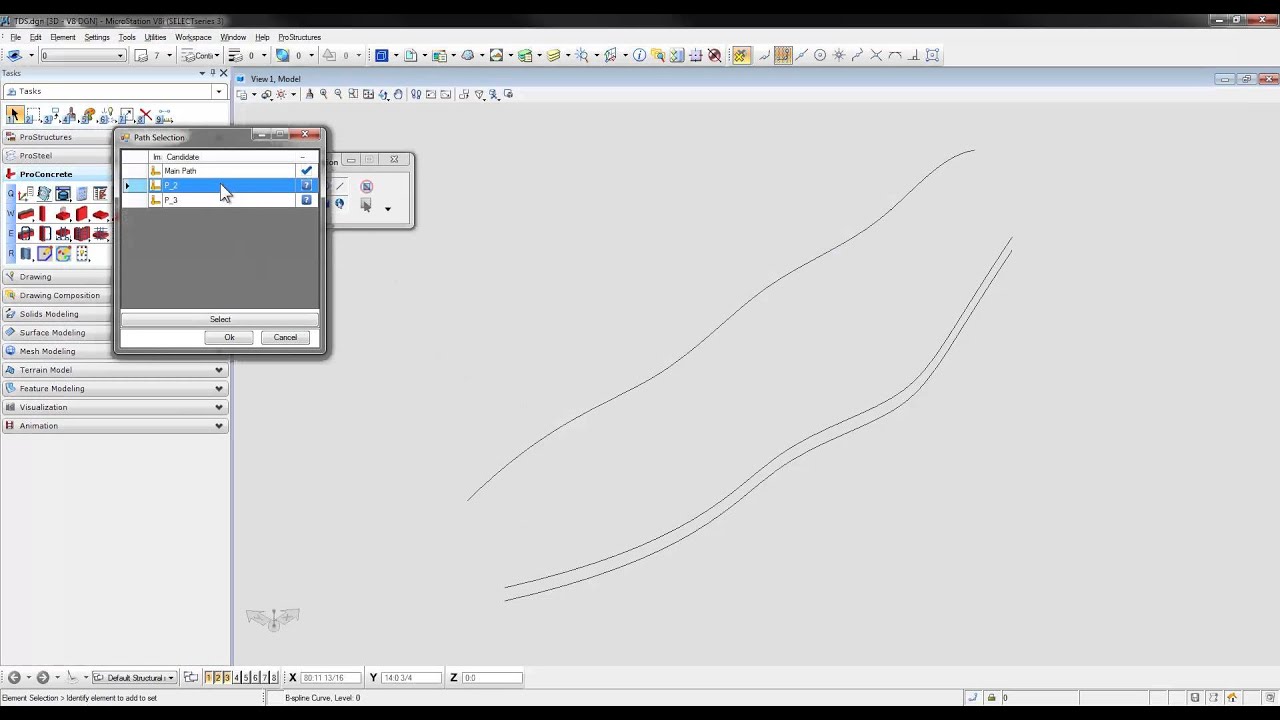Viewport: 1280px width, 720px height.
Task: Click the Pan View hand icon
Action: (x=398, y=94)
